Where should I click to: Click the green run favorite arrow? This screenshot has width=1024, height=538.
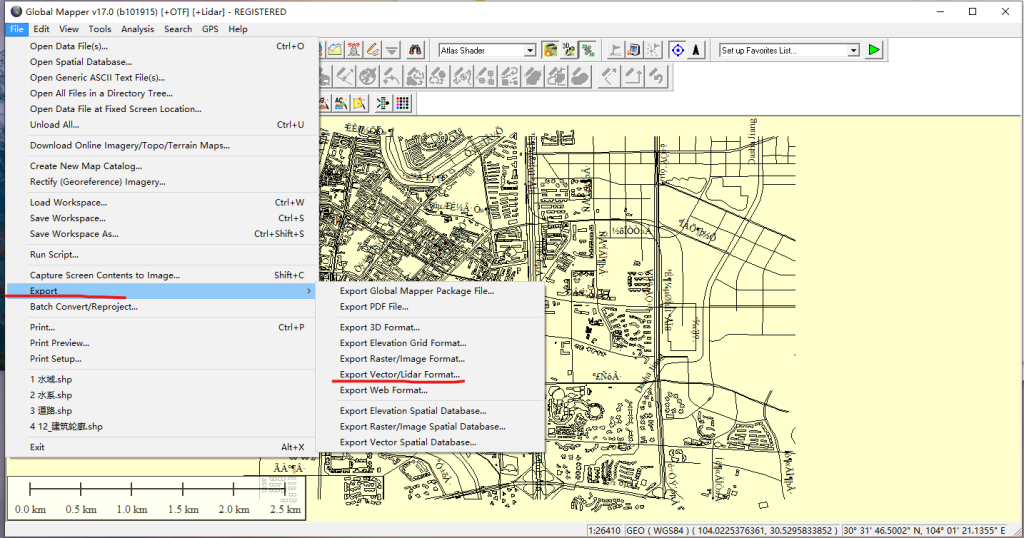(875, 50)
